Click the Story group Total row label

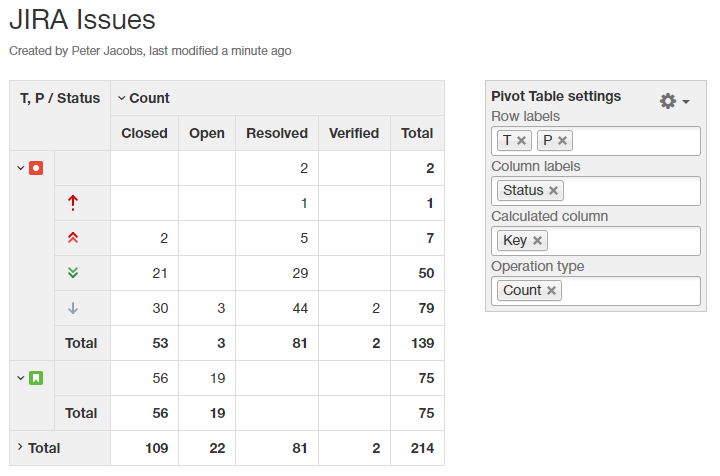coord(81,413)
